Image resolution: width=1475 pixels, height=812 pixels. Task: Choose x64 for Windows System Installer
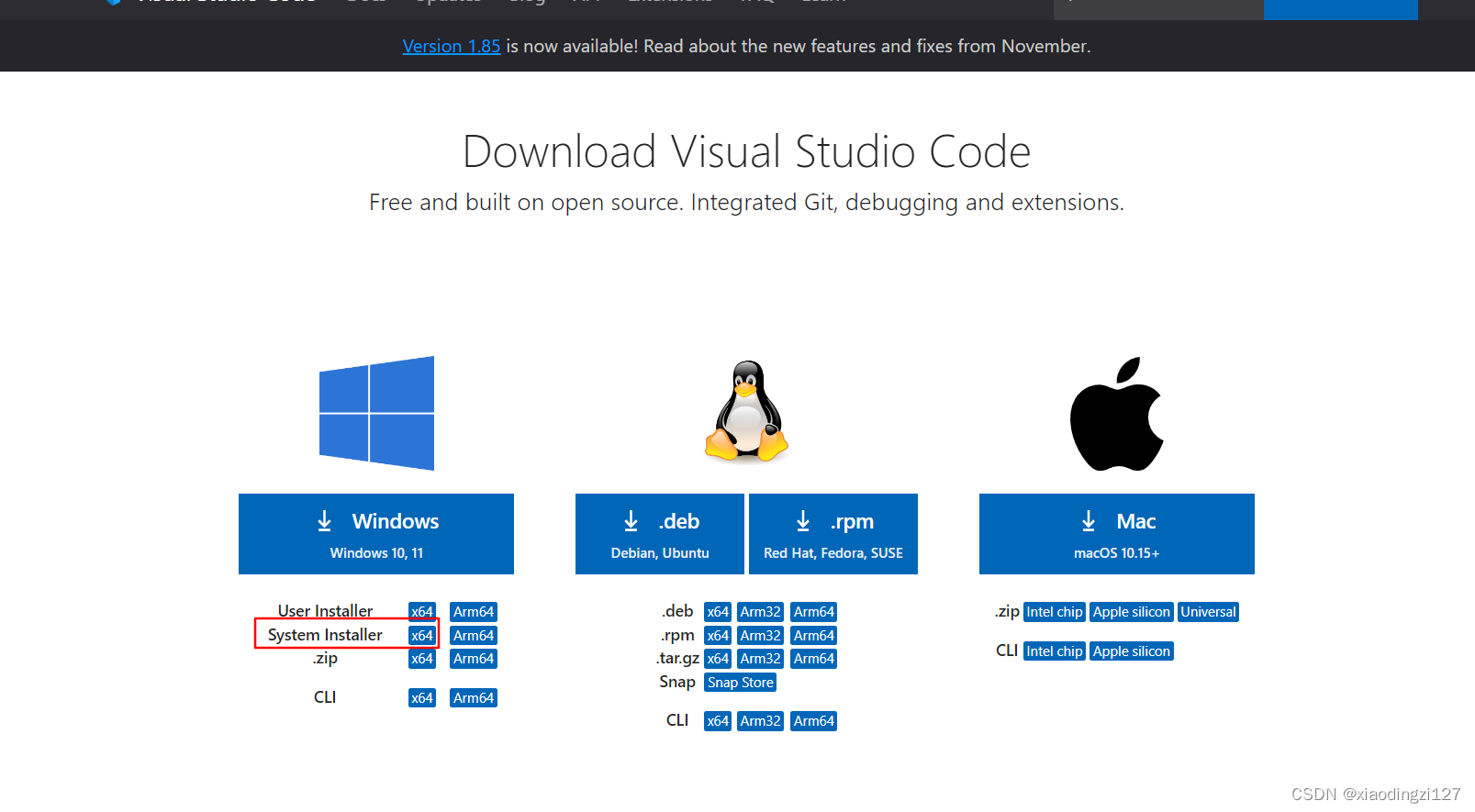click(x=422, y=636)
